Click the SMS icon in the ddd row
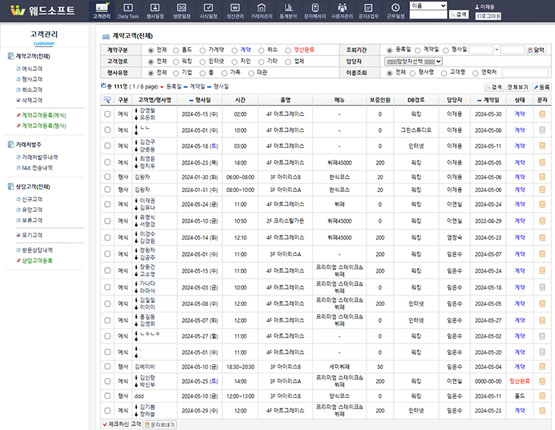Viewport: 555px width, 430px height. tap(542, 396)
